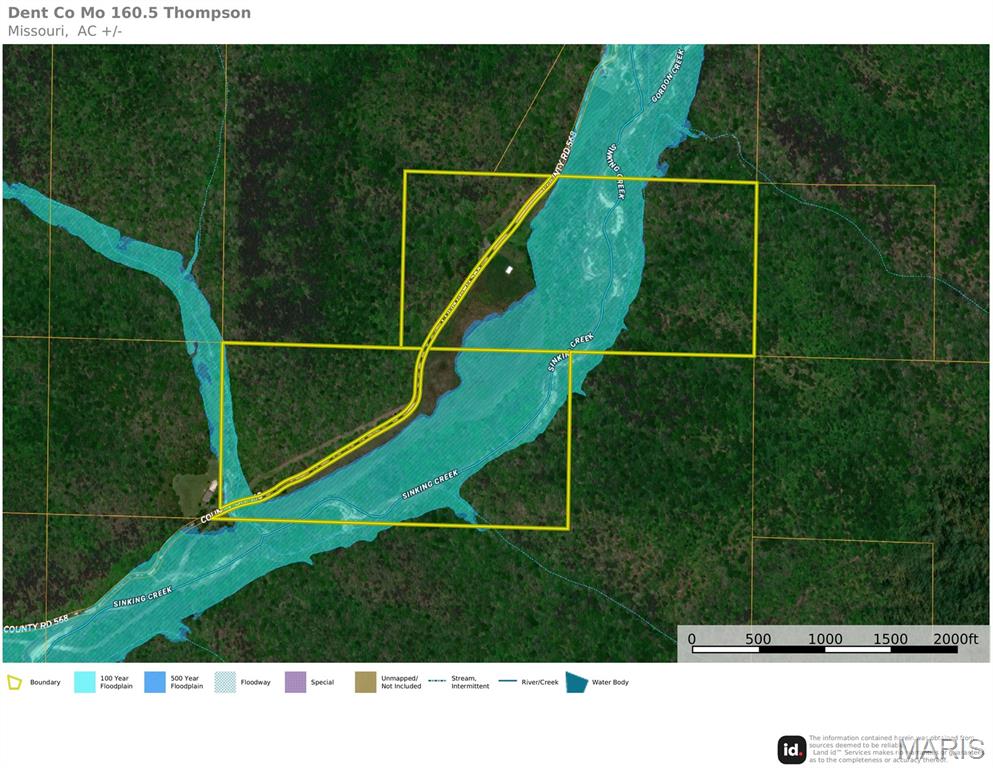This screenshot has height=768, width=993.
Task: Click the yellow Boundary legend icon
Action: 15,683
